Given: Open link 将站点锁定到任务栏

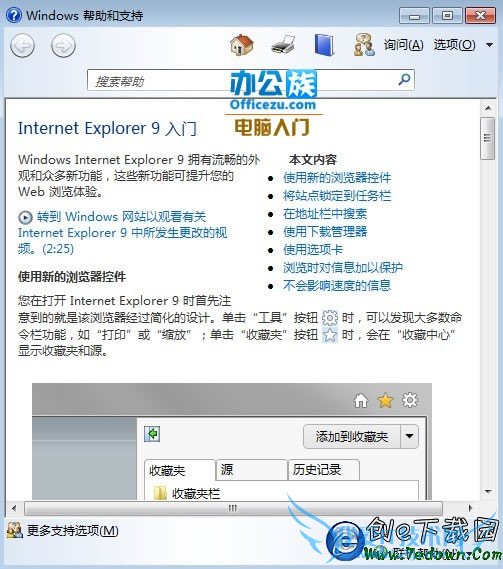Looking at the screenshot, I should pyautogui.click(x=337, y=196).
